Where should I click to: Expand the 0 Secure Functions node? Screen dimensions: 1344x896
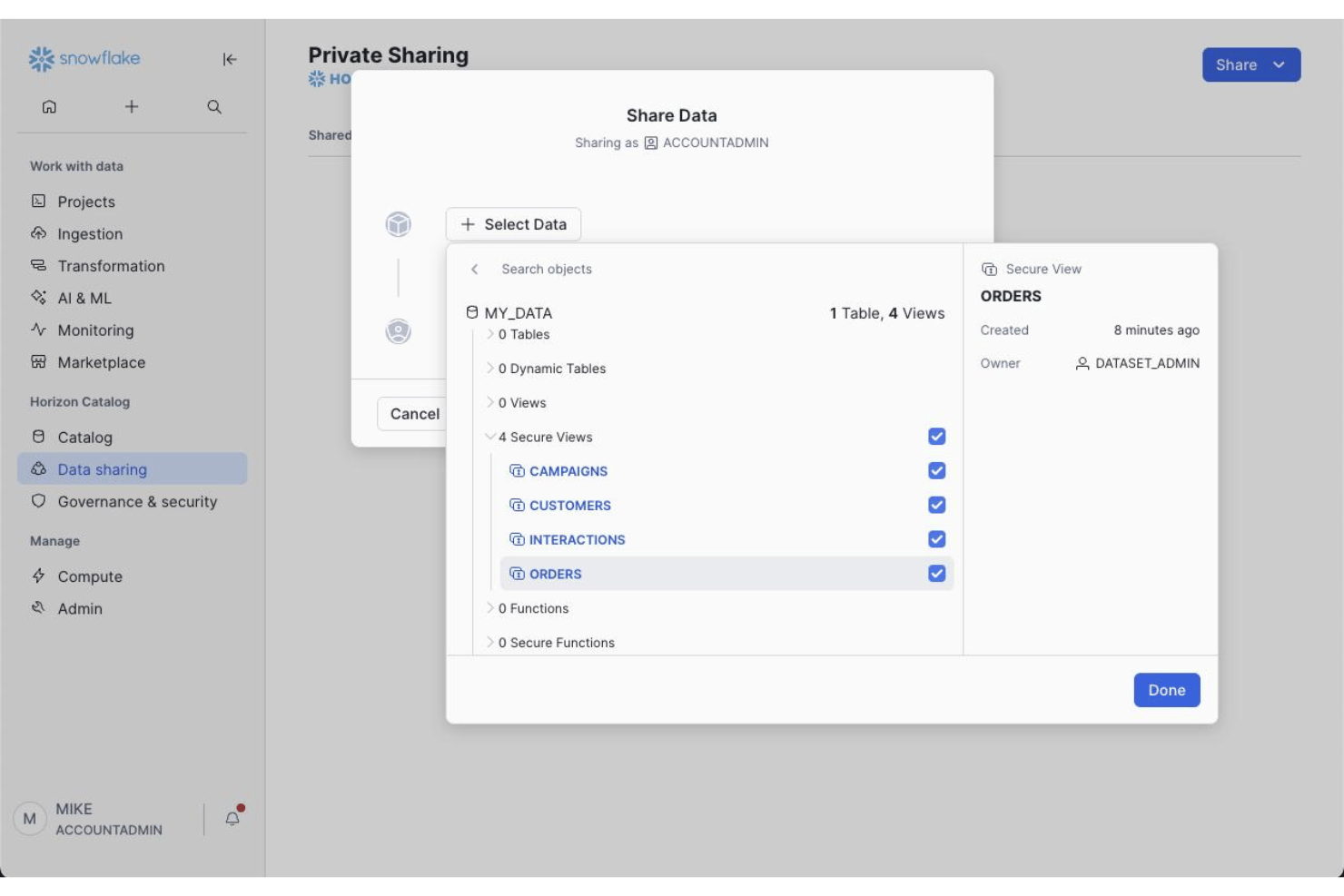(x=490, y=642)
